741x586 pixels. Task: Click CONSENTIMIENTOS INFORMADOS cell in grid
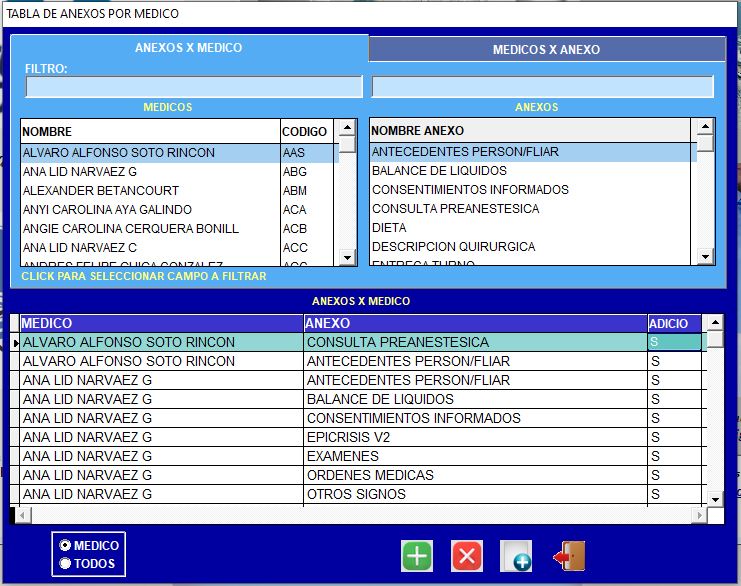point(475,418)
